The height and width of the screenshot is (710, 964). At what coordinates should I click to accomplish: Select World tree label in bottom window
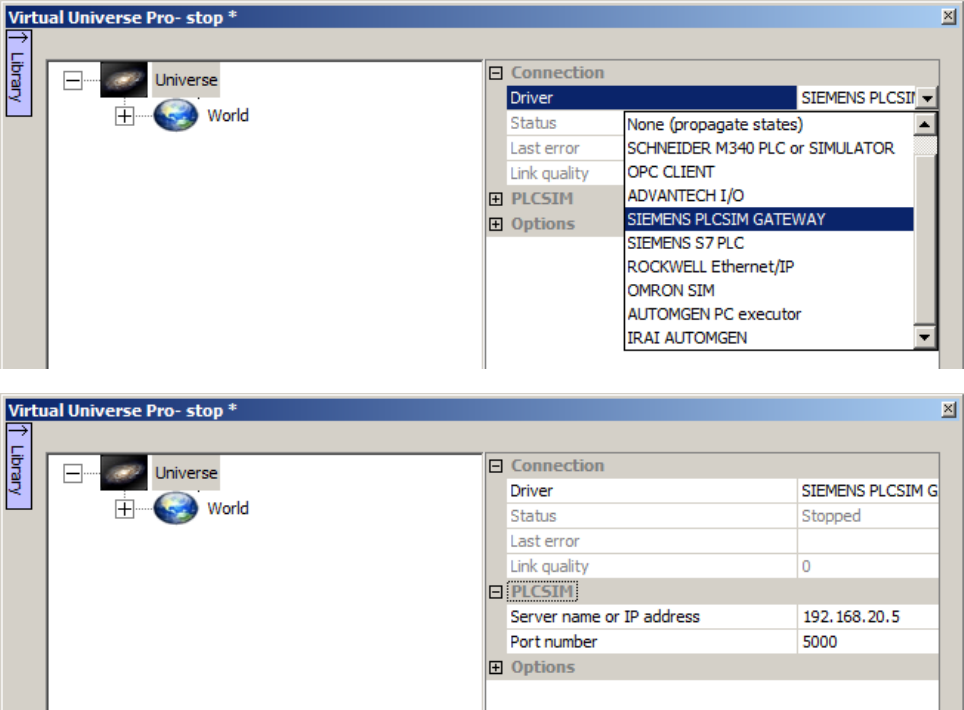228,509
